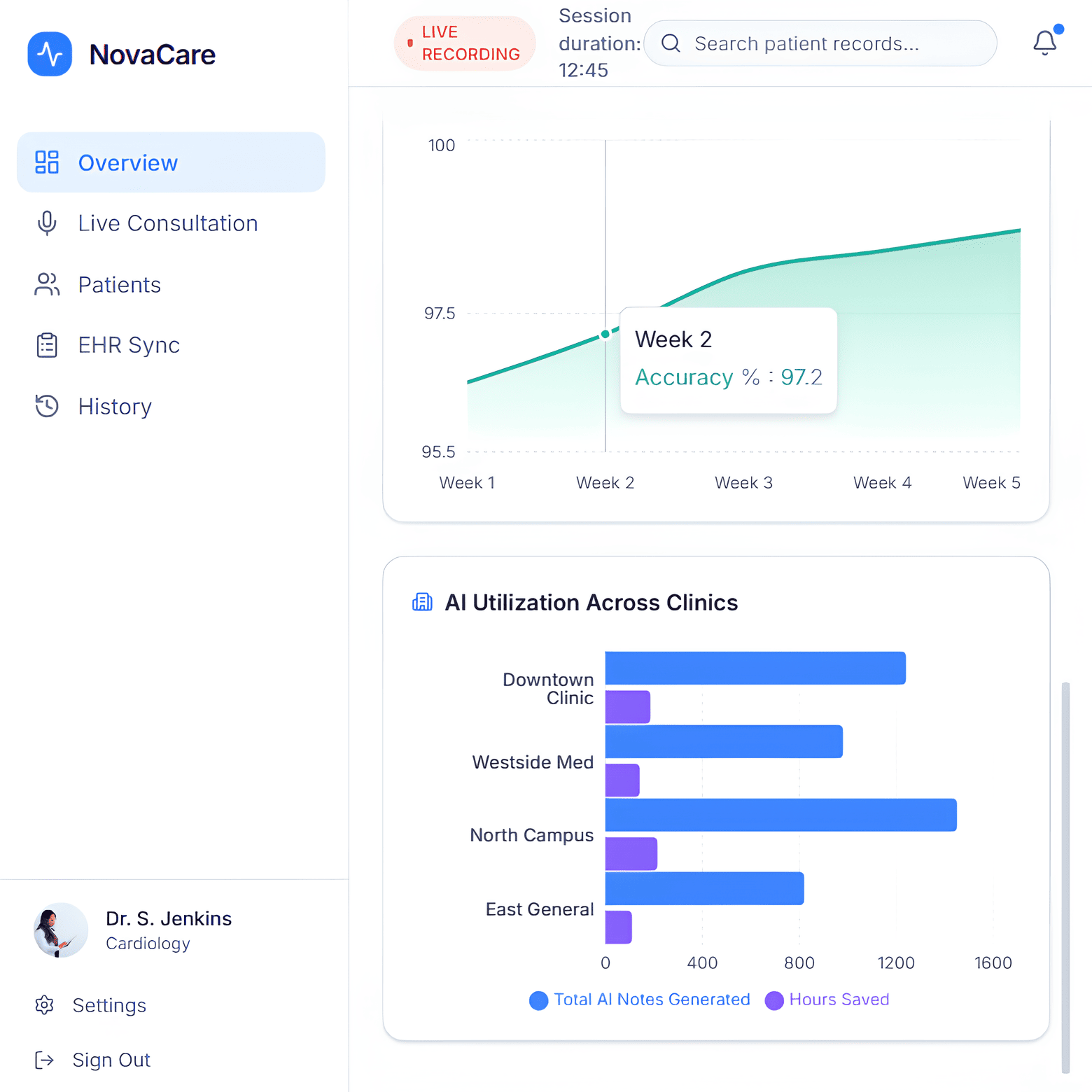1092x1092 pixels.
Task: Click the Patients people icon
Action: (x=47, y=285)
